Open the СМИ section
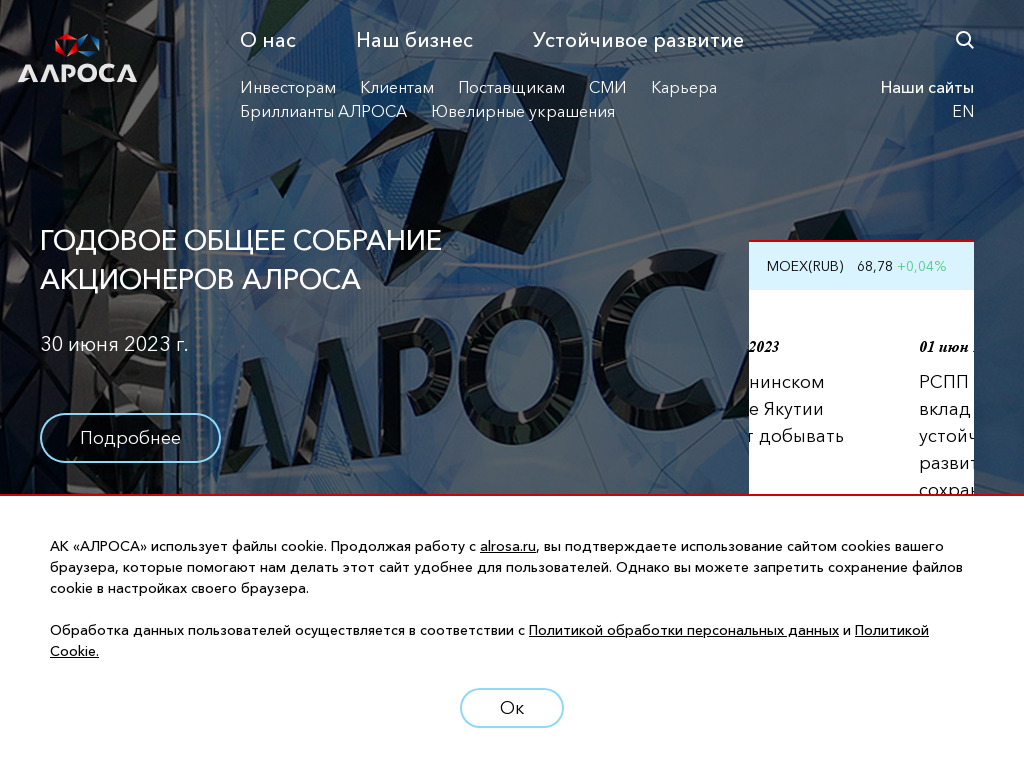The height and width of the screenshot is (768, 1024). coord(607,88)
